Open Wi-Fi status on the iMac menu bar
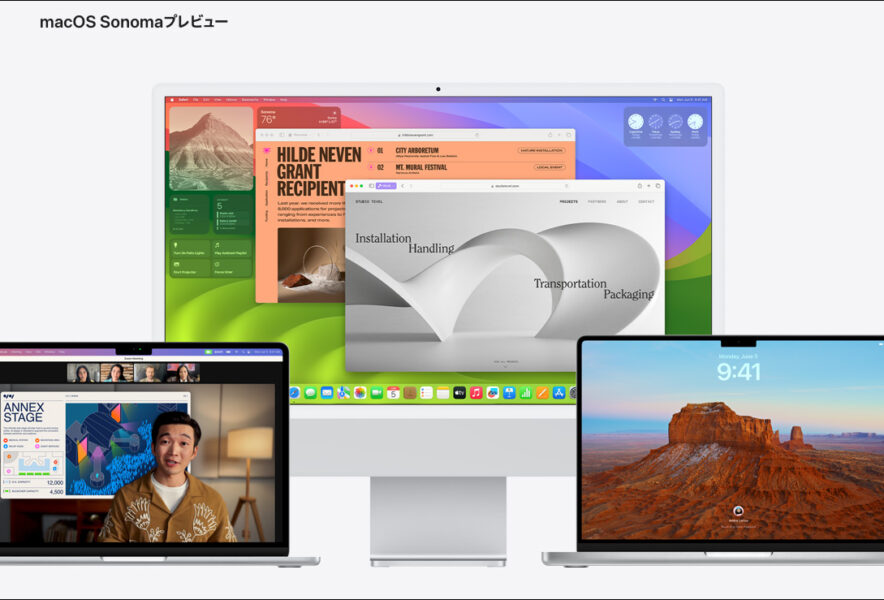The height and width of the screenshot is (600, 884). click(655, 100)
